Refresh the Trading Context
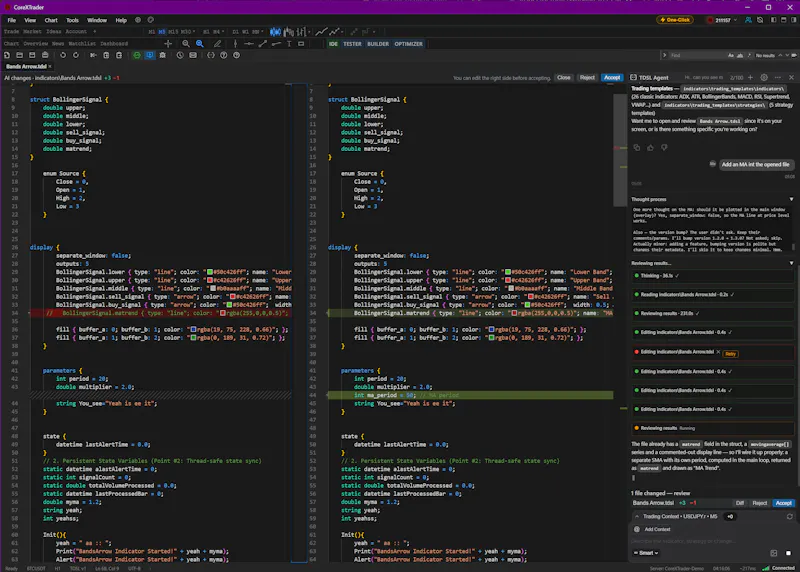Screen dimensions: 800x572 (789, 516)
